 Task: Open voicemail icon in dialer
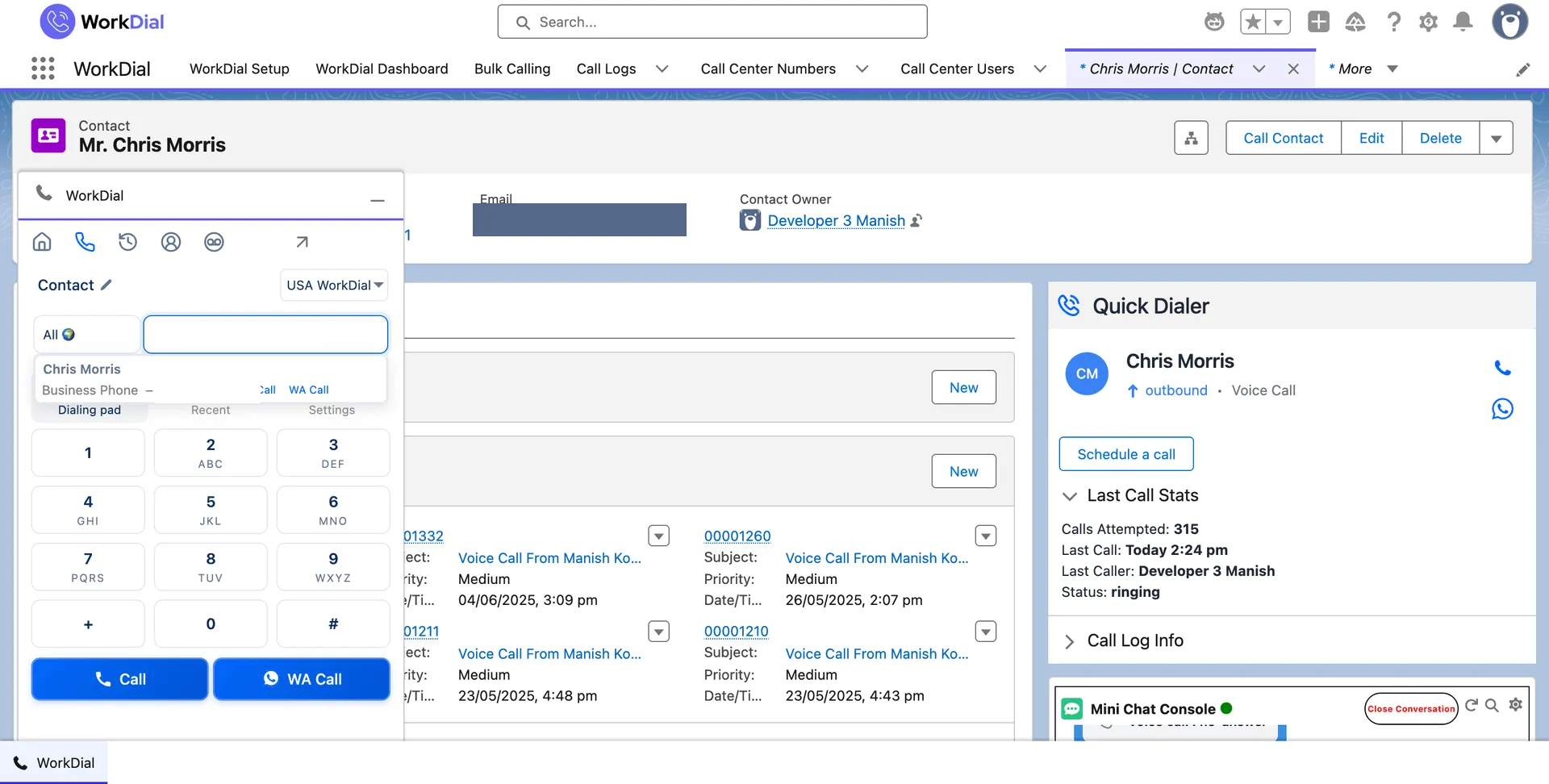point(214,242)
